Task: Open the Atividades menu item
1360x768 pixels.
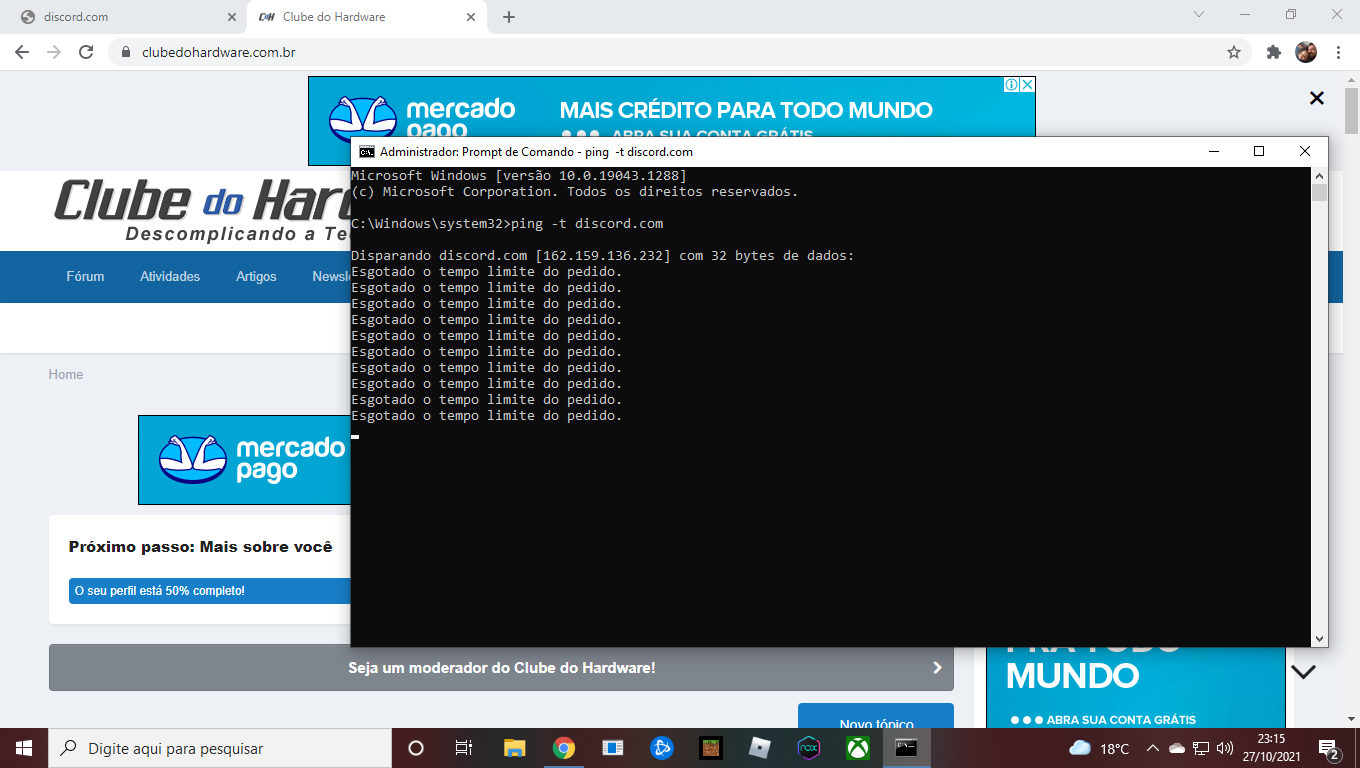Action: click(x=170, y=276)
